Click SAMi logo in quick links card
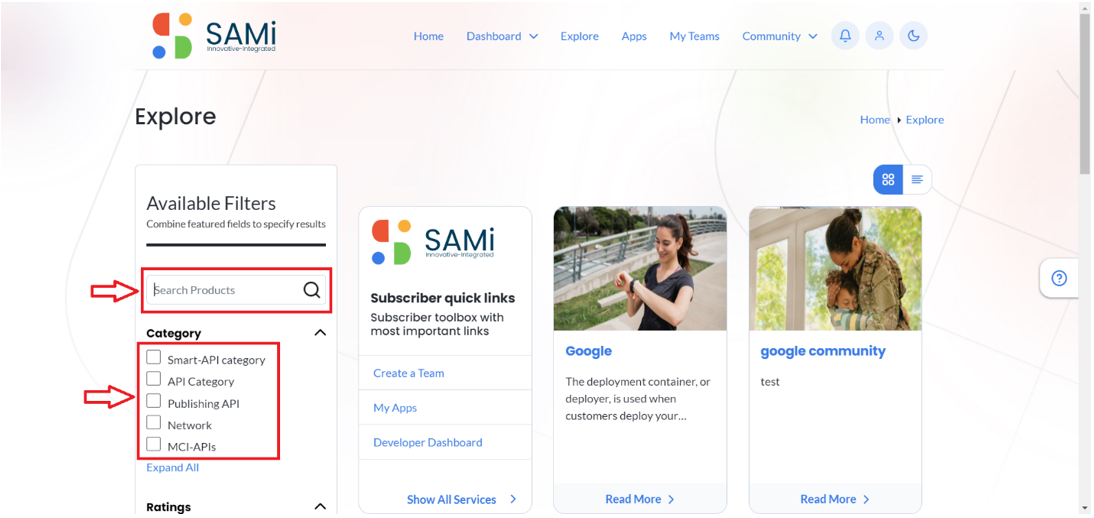Viewport: 1094px width, 518px height. pyautogui.click(x=433, y=242)
